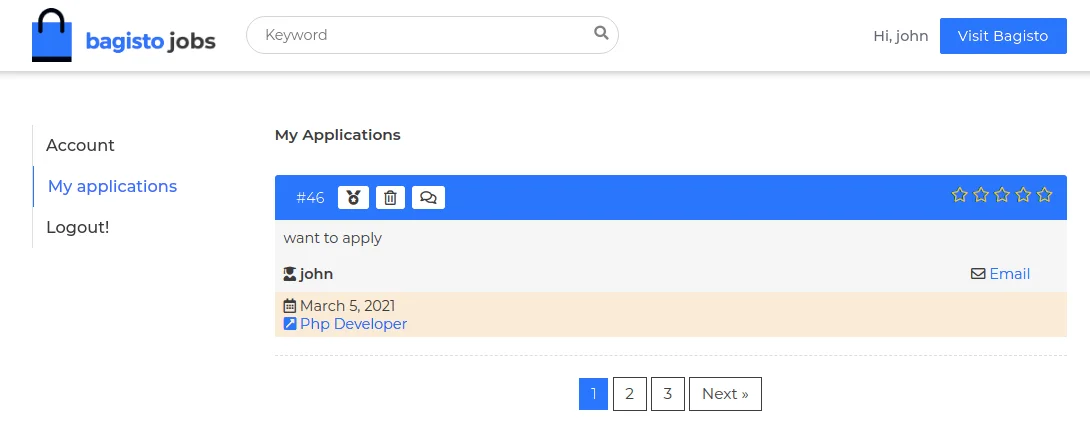Rate application with the fifth star

click(x=1044, y=195)
